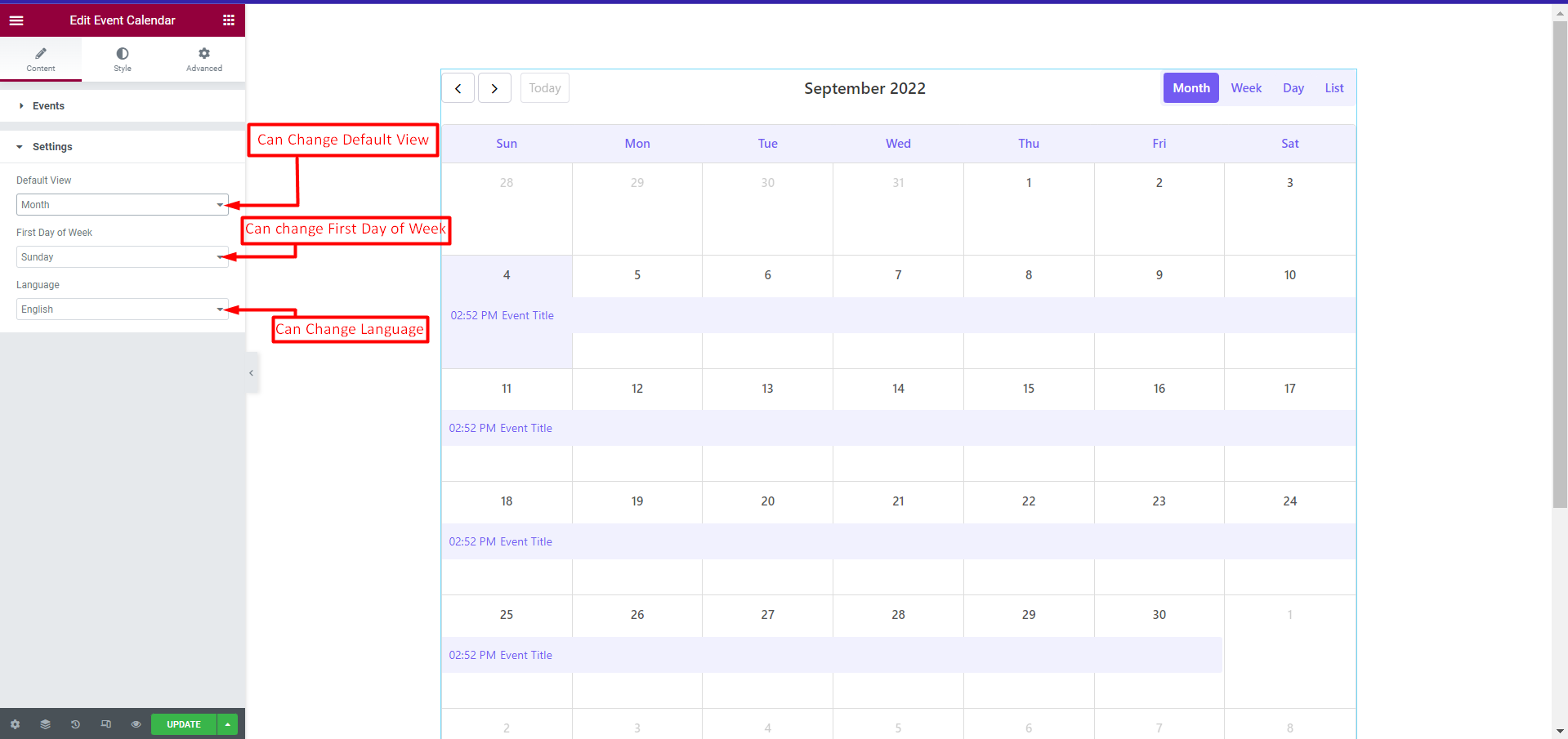Open save options arrow beside UPDATE

(228, 724)
